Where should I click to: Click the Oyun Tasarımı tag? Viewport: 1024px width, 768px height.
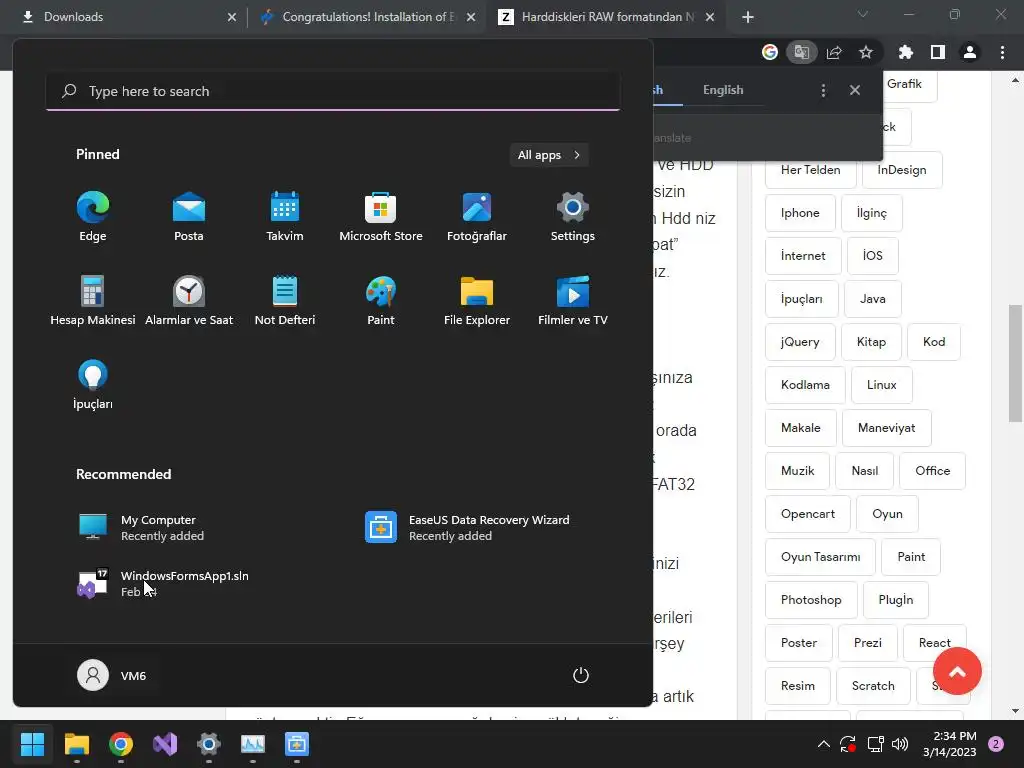click(x=820, y=556)
